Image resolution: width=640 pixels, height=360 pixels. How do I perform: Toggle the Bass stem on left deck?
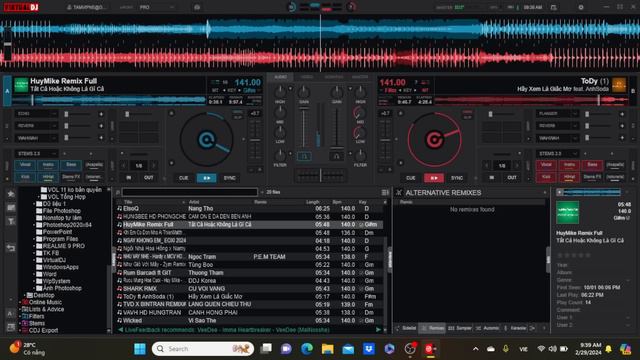(x=71, y=165)
